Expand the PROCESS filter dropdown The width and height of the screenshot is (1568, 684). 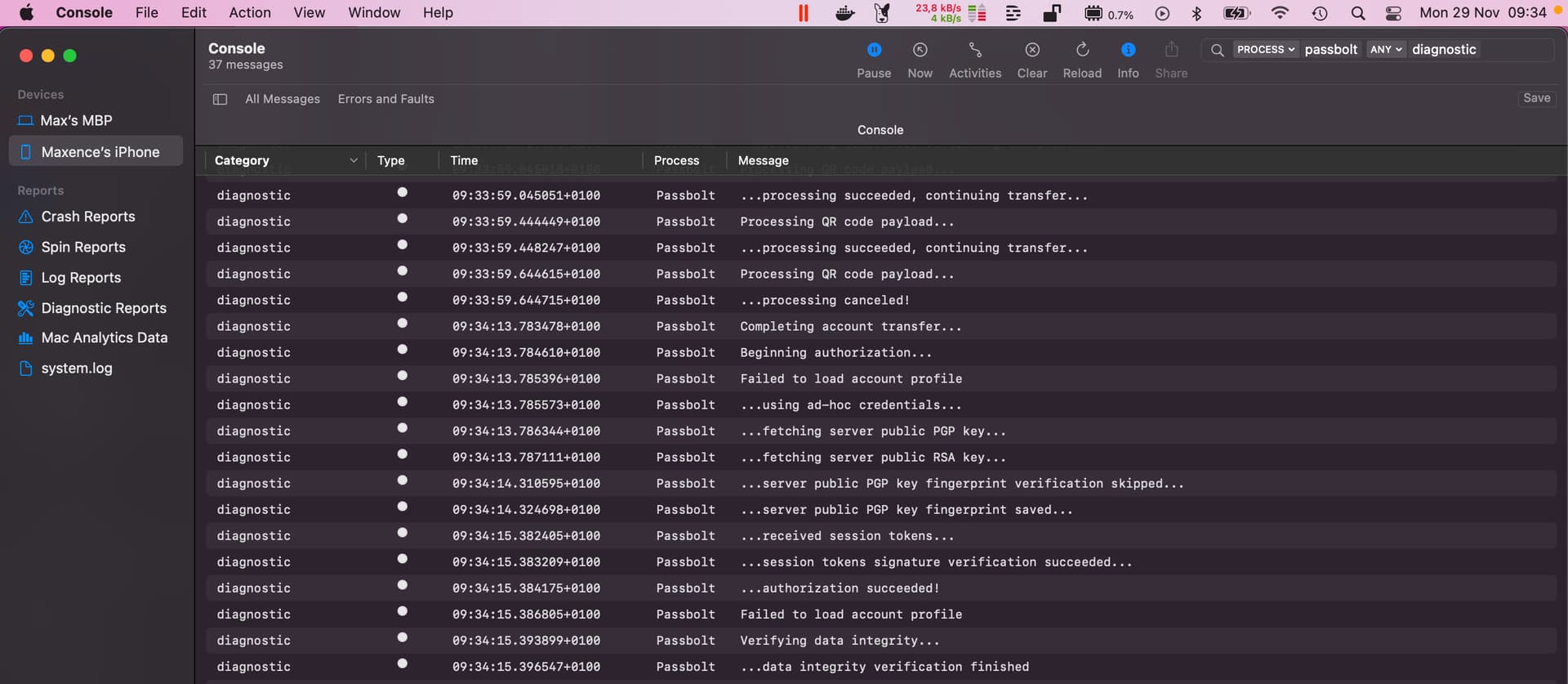point(1265,50)
